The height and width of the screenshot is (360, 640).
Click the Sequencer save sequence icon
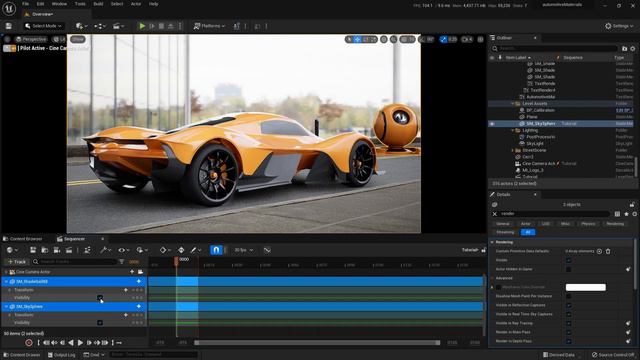pos(33,250)
